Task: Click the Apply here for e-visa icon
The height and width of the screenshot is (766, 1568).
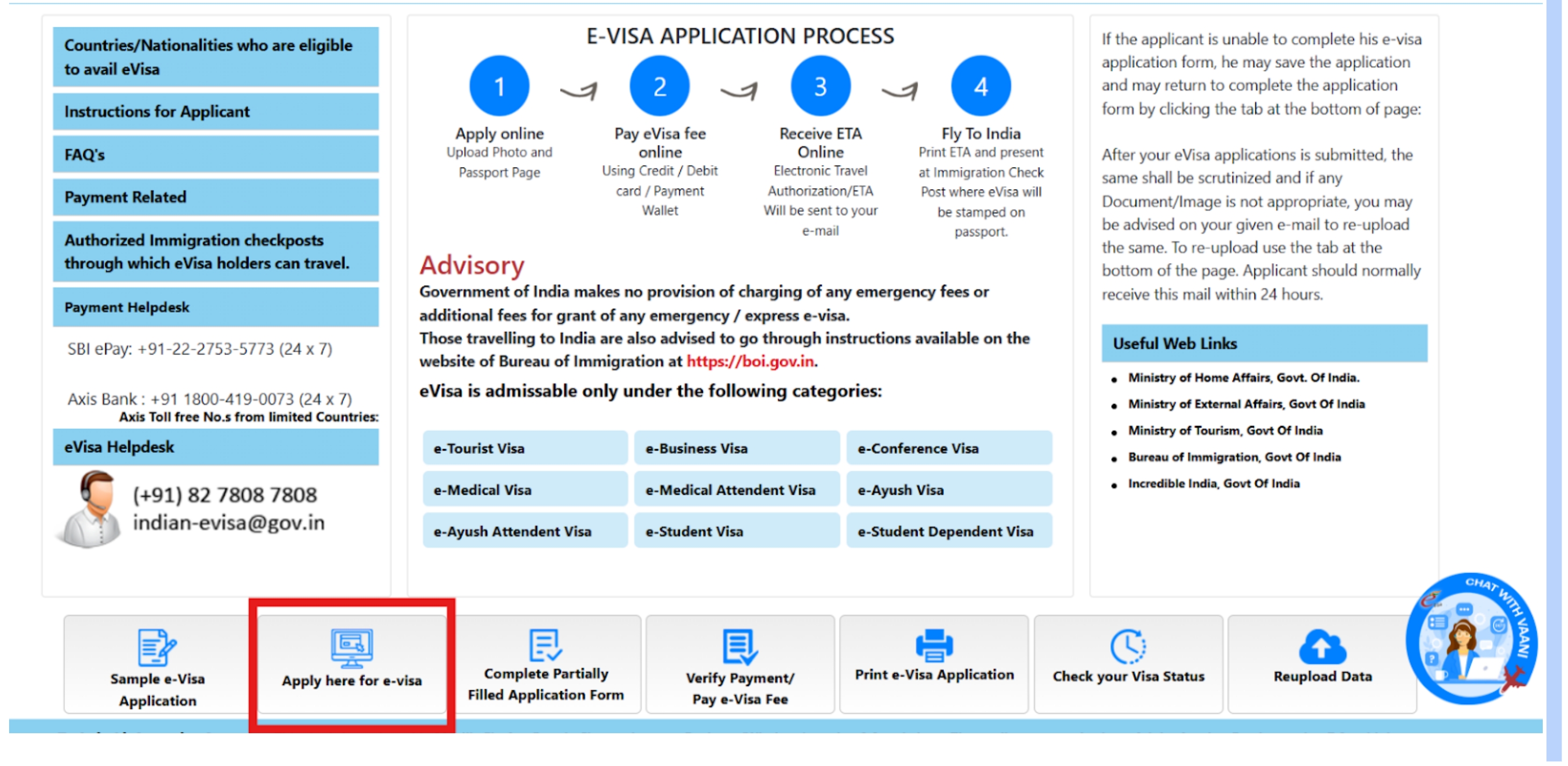Action: tap(351, 648)
